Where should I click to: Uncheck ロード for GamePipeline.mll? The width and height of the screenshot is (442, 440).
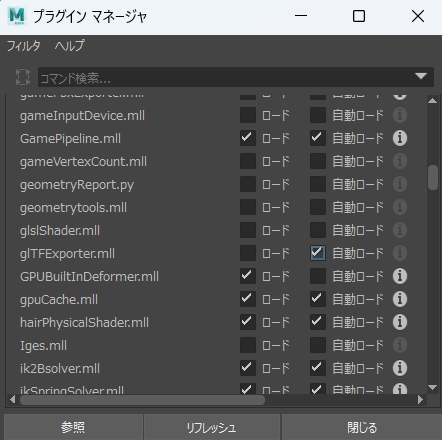(x=248, y=138)
